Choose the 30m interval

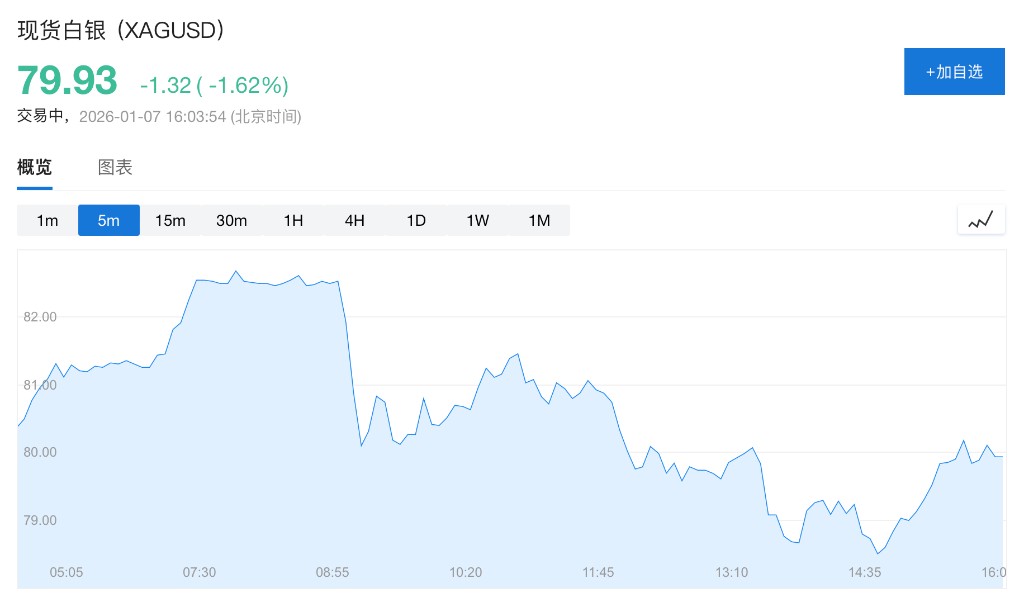[232, 221]
